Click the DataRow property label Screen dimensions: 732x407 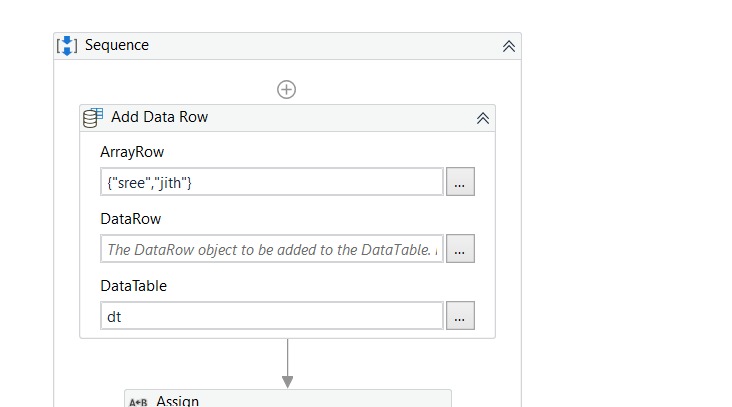[x=130, y=219]
